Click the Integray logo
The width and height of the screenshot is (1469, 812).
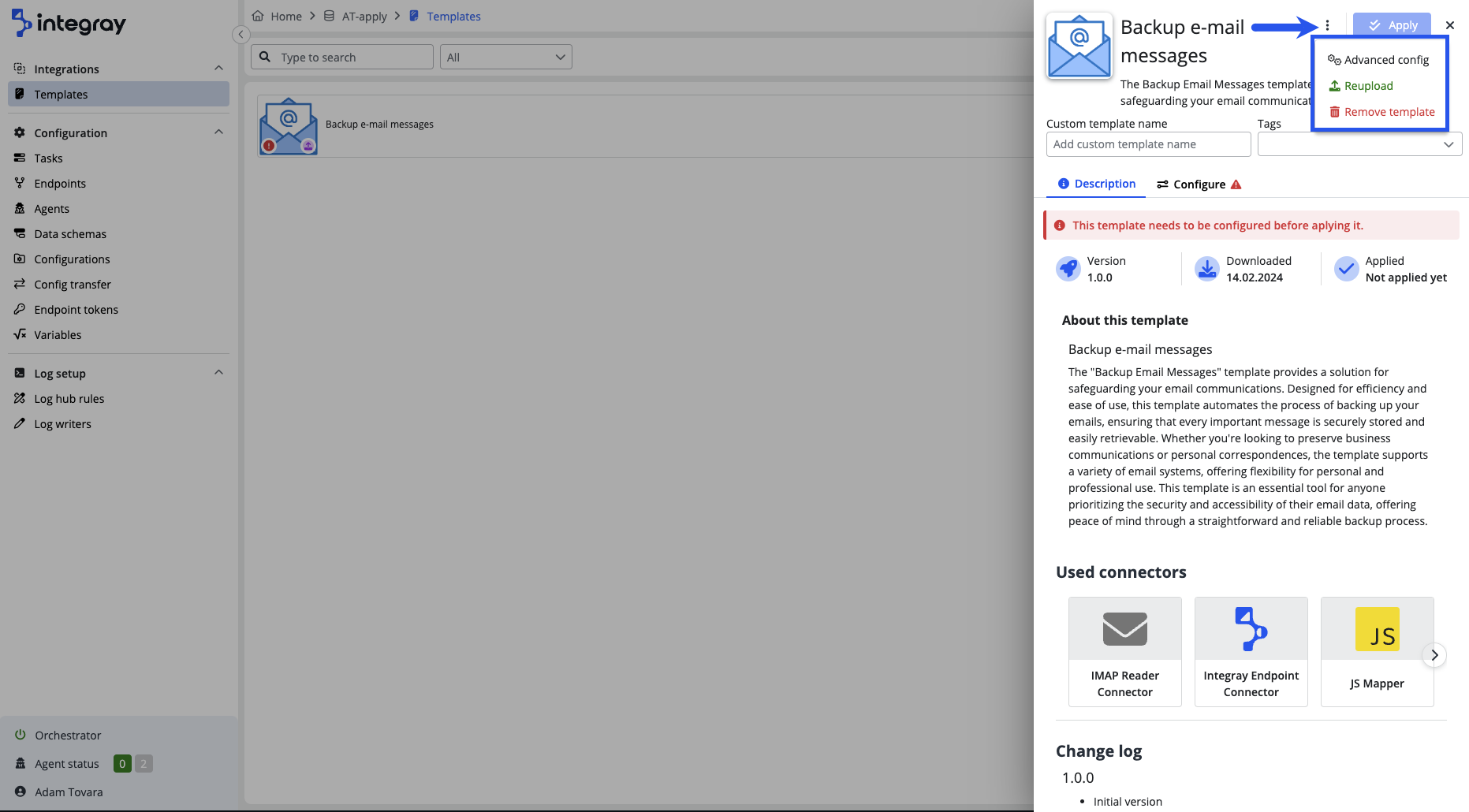tap(69, 24)
